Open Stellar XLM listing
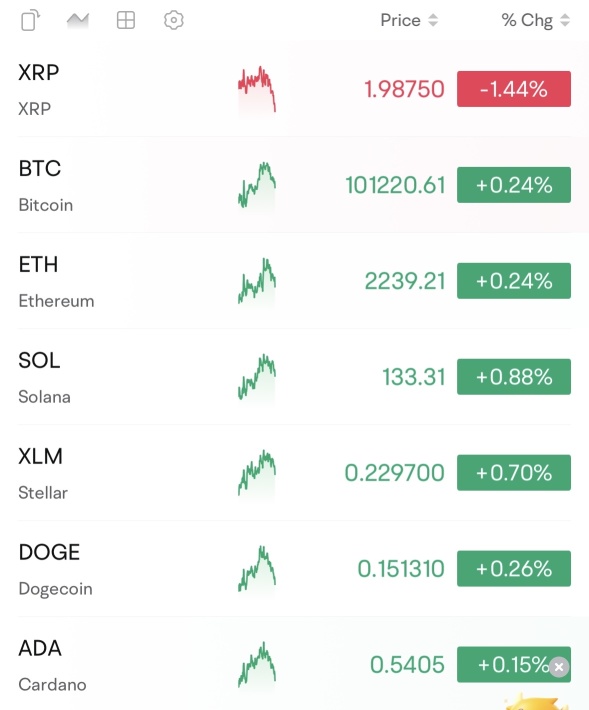Viewport: 589px width, 710px height. click(x=294, y=473)
